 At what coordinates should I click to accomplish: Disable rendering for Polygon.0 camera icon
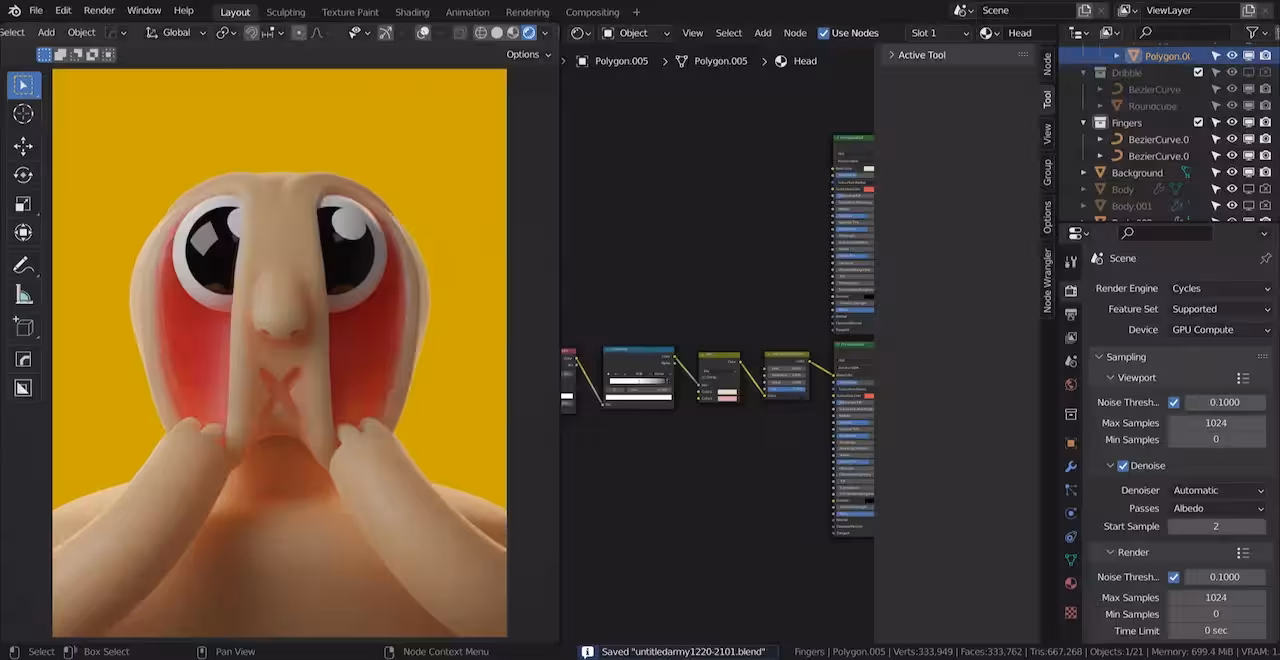pyautogui.click(x=1265, y=56)
